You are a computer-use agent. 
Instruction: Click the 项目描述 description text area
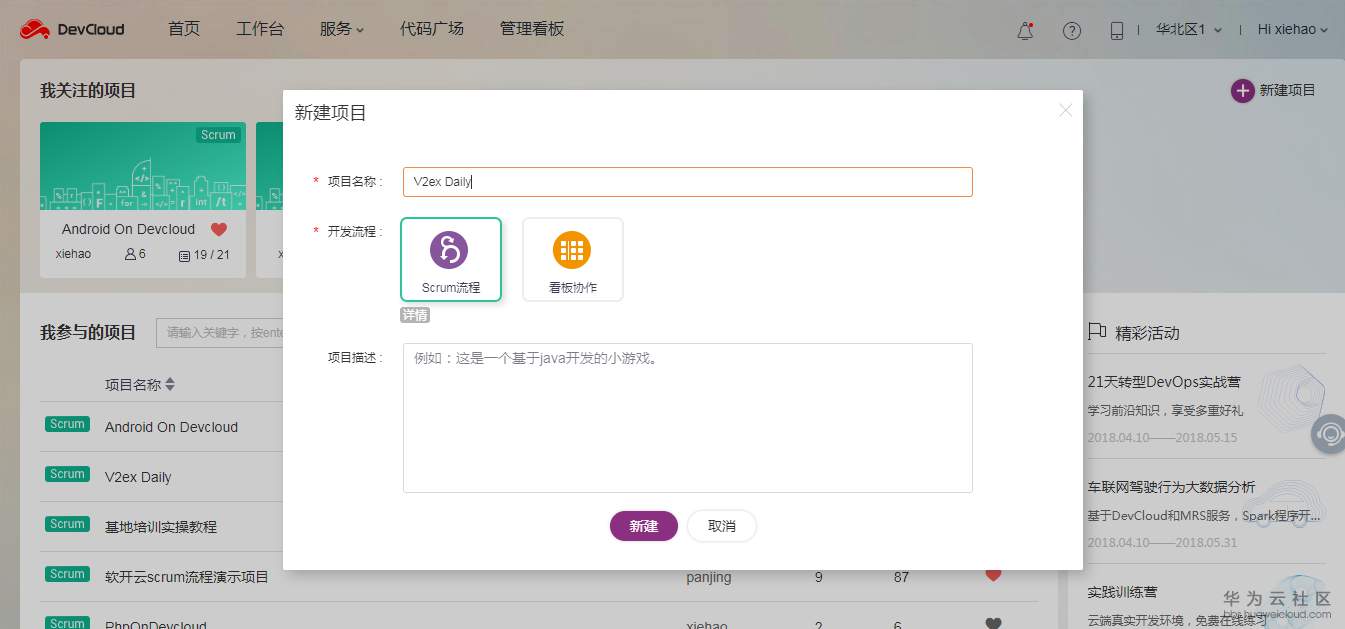coord(687,417)
